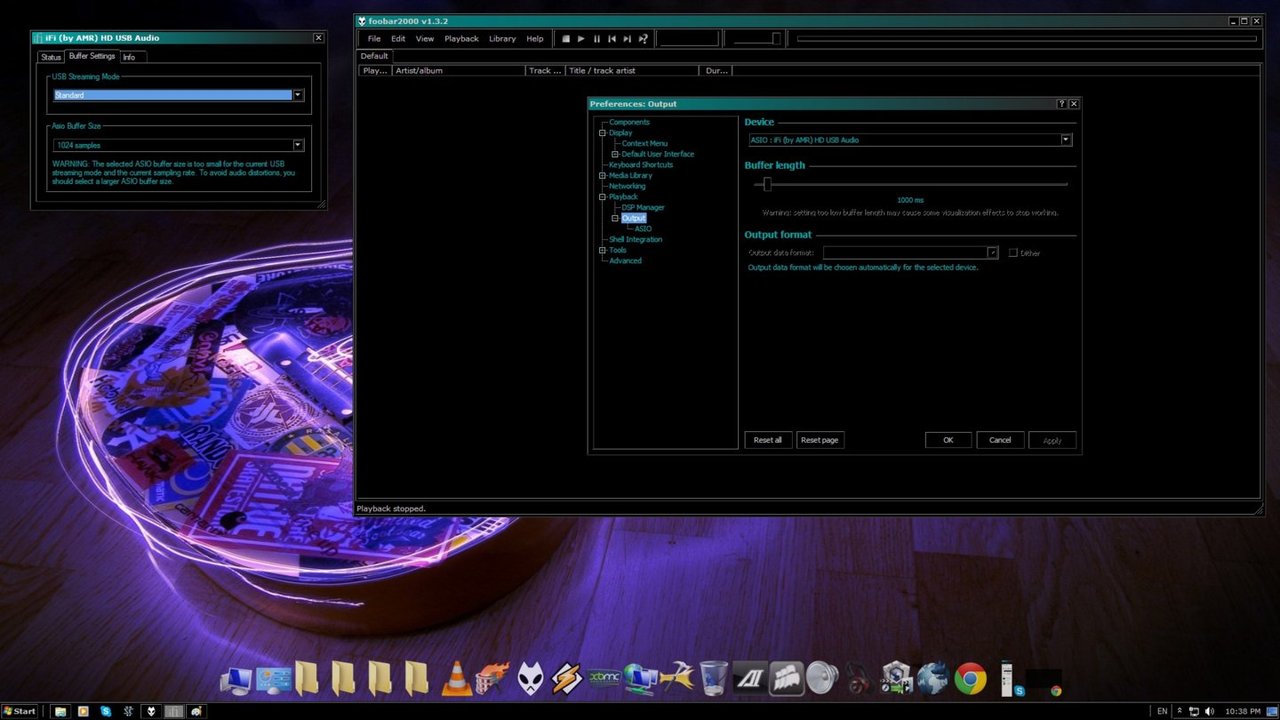Open the VLC cone icon in the dock
Screen dimensions: 1280x720
[x=457, y=678]
